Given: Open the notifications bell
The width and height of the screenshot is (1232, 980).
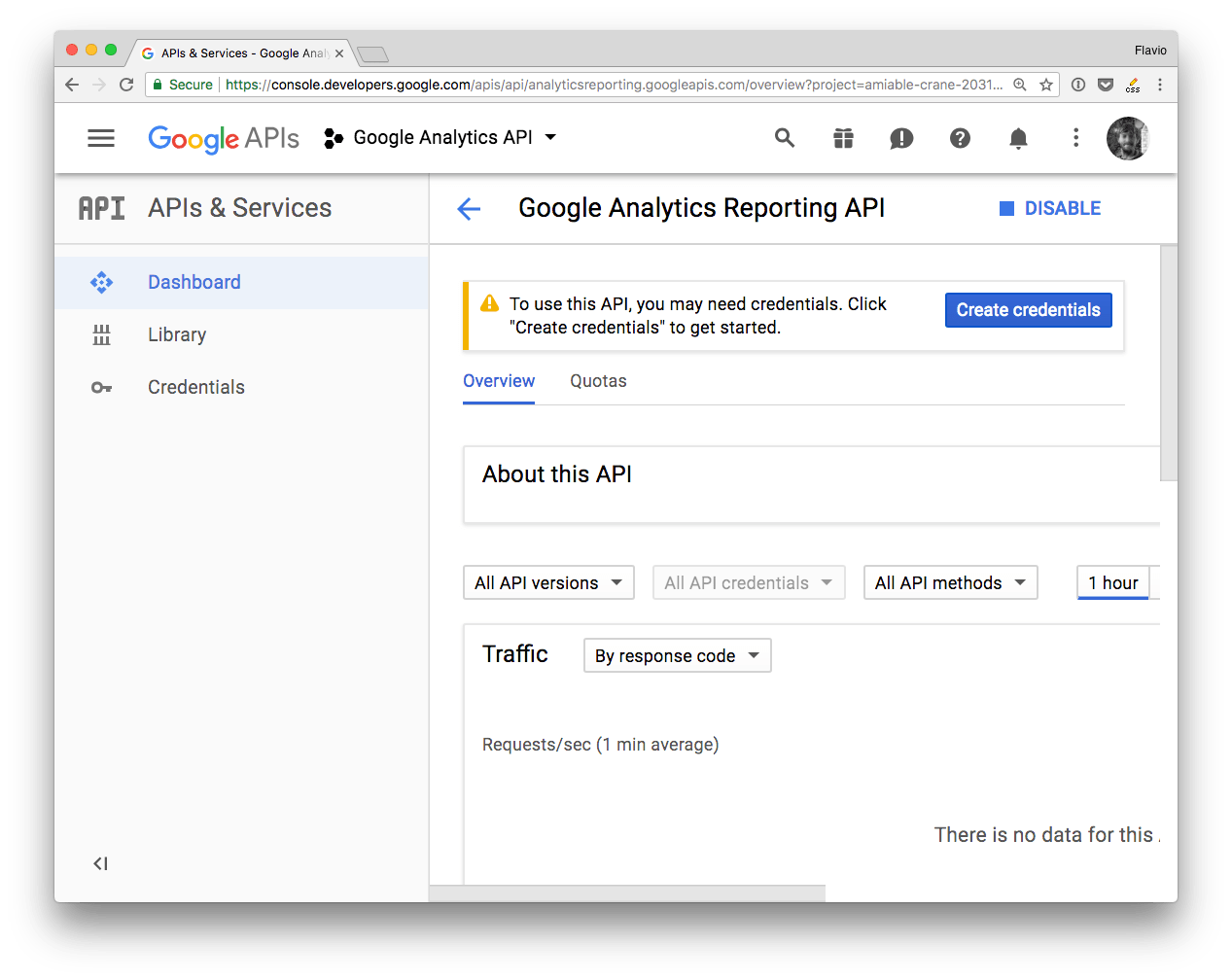Looking at the screenshot, I should (x=1018, y=138).
